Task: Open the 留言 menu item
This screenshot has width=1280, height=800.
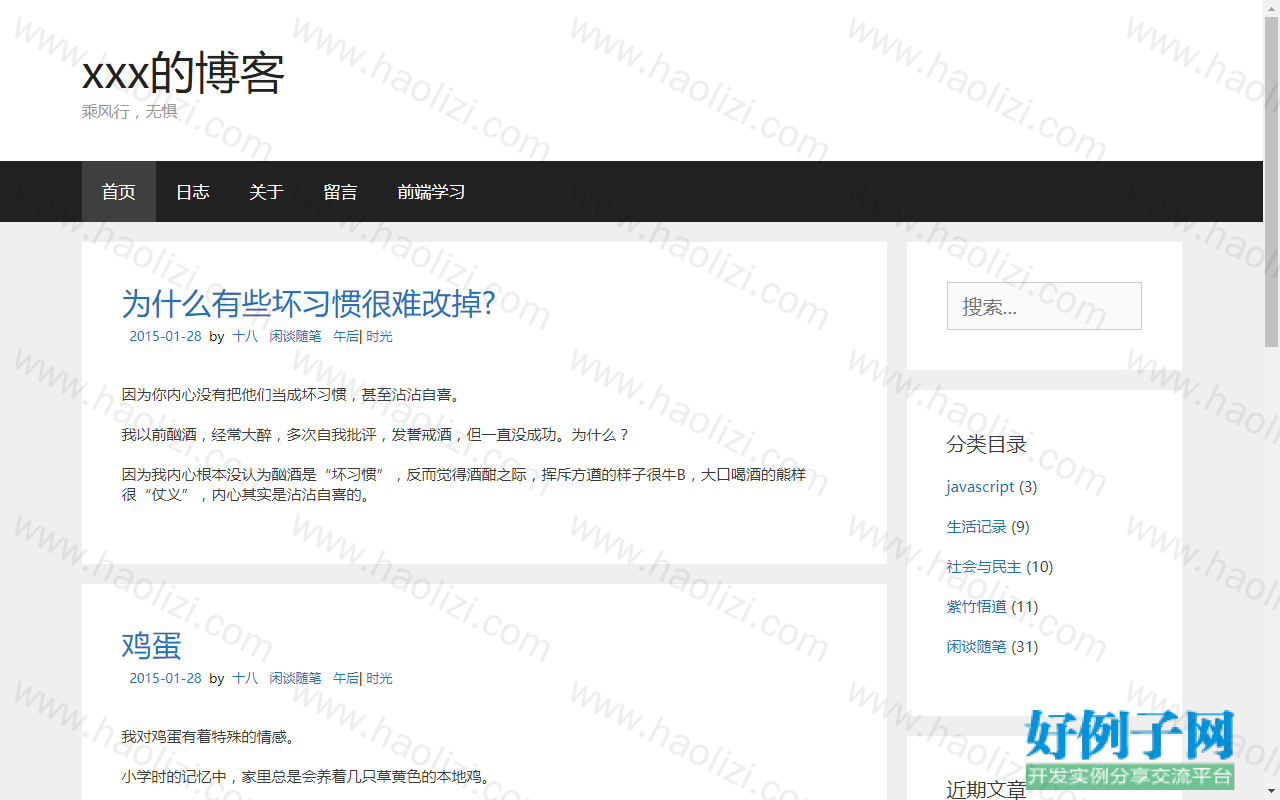Action: (341, 192)
